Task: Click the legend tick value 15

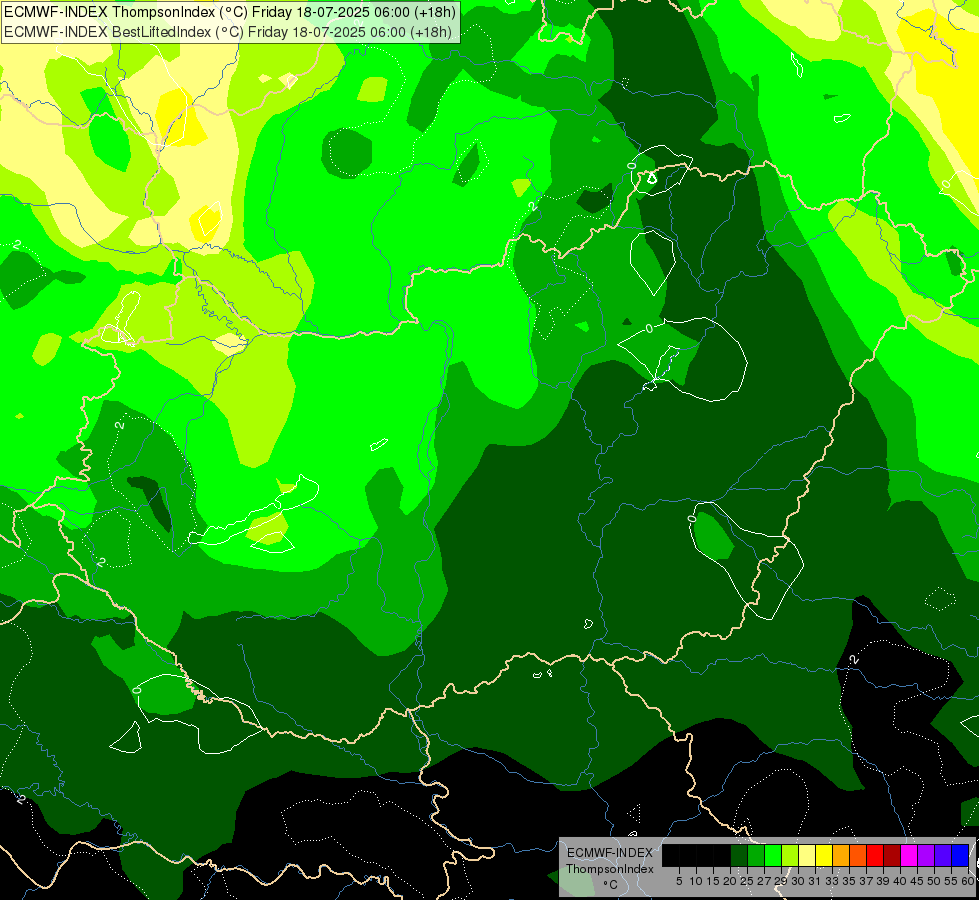Action: coord(713,881)
